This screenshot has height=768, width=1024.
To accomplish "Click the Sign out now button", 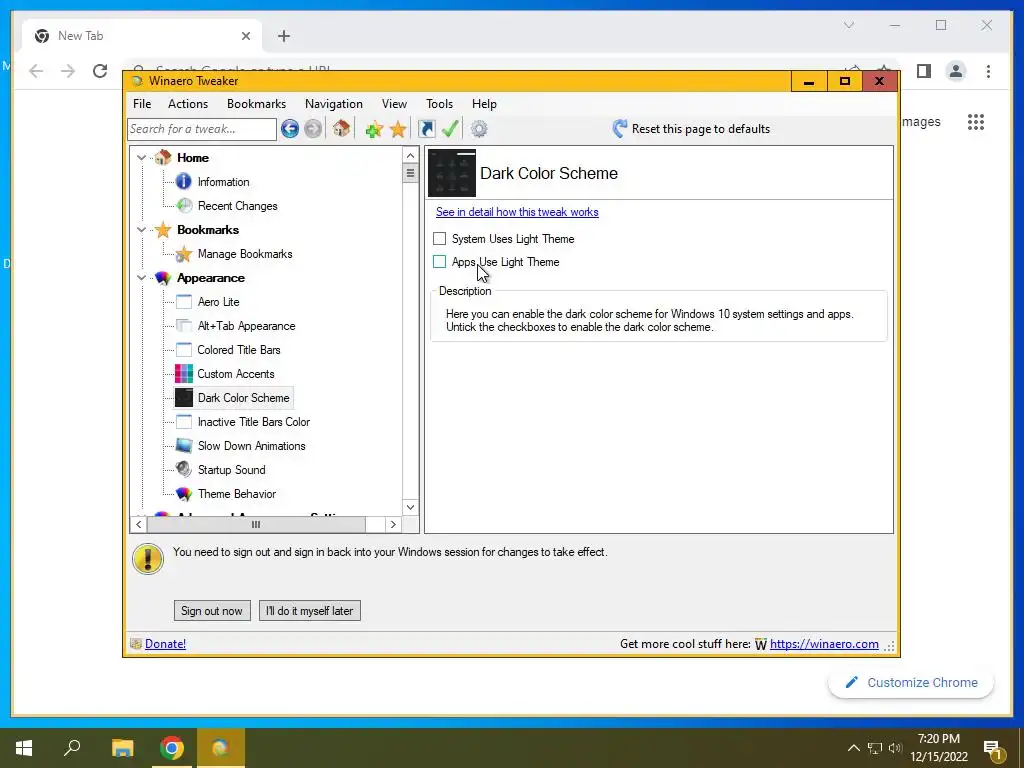I will pyautogui.click(x=212, y=611).
